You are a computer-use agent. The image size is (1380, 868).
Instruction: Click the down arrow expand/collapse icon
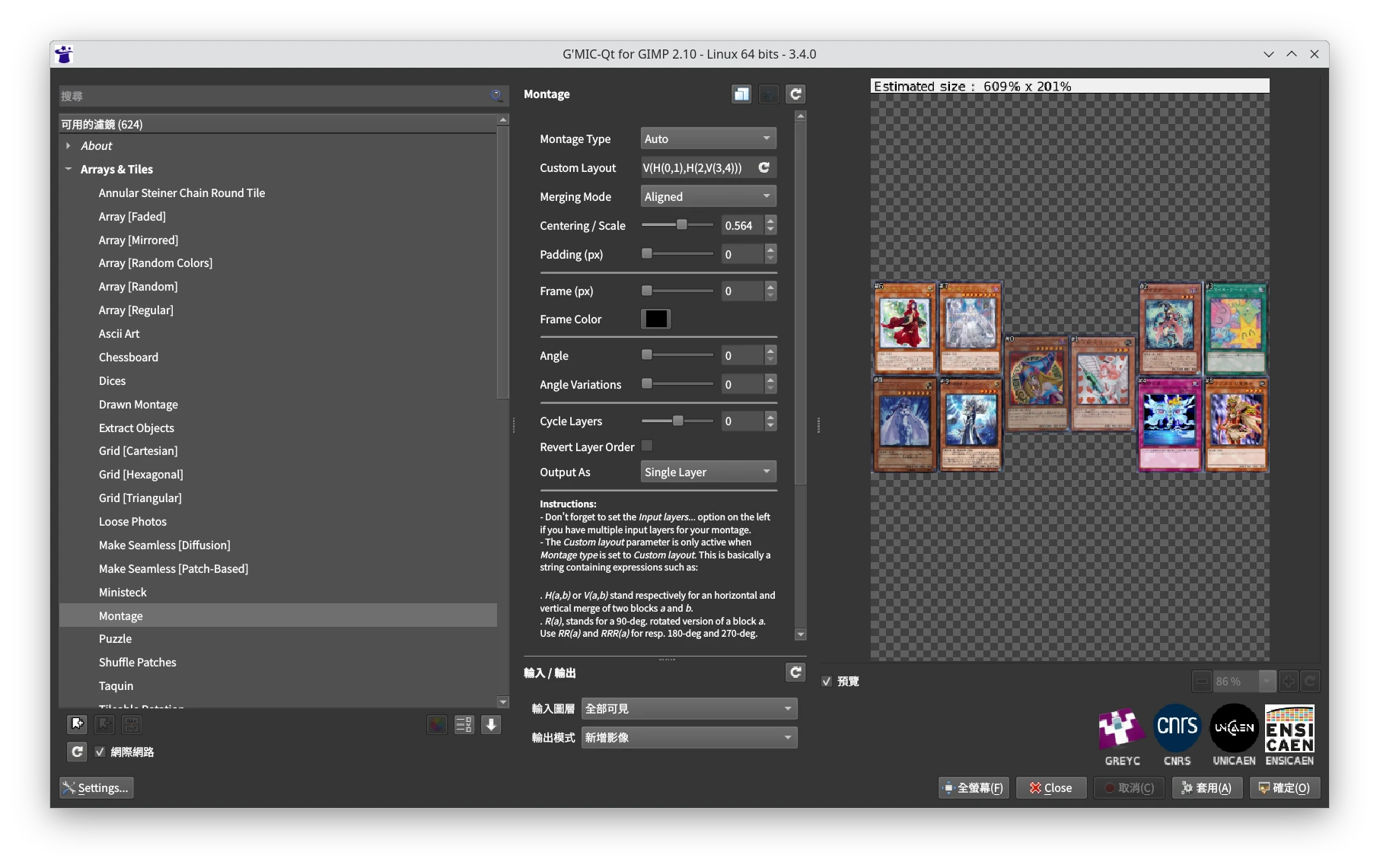[x=491, y=724]
